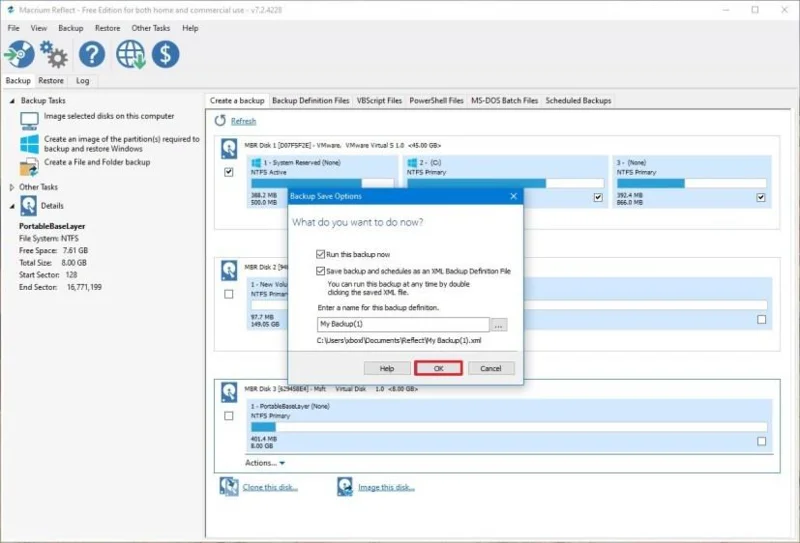
Task: Click Create a File and Folder backup
Action: tap(97, 162)
